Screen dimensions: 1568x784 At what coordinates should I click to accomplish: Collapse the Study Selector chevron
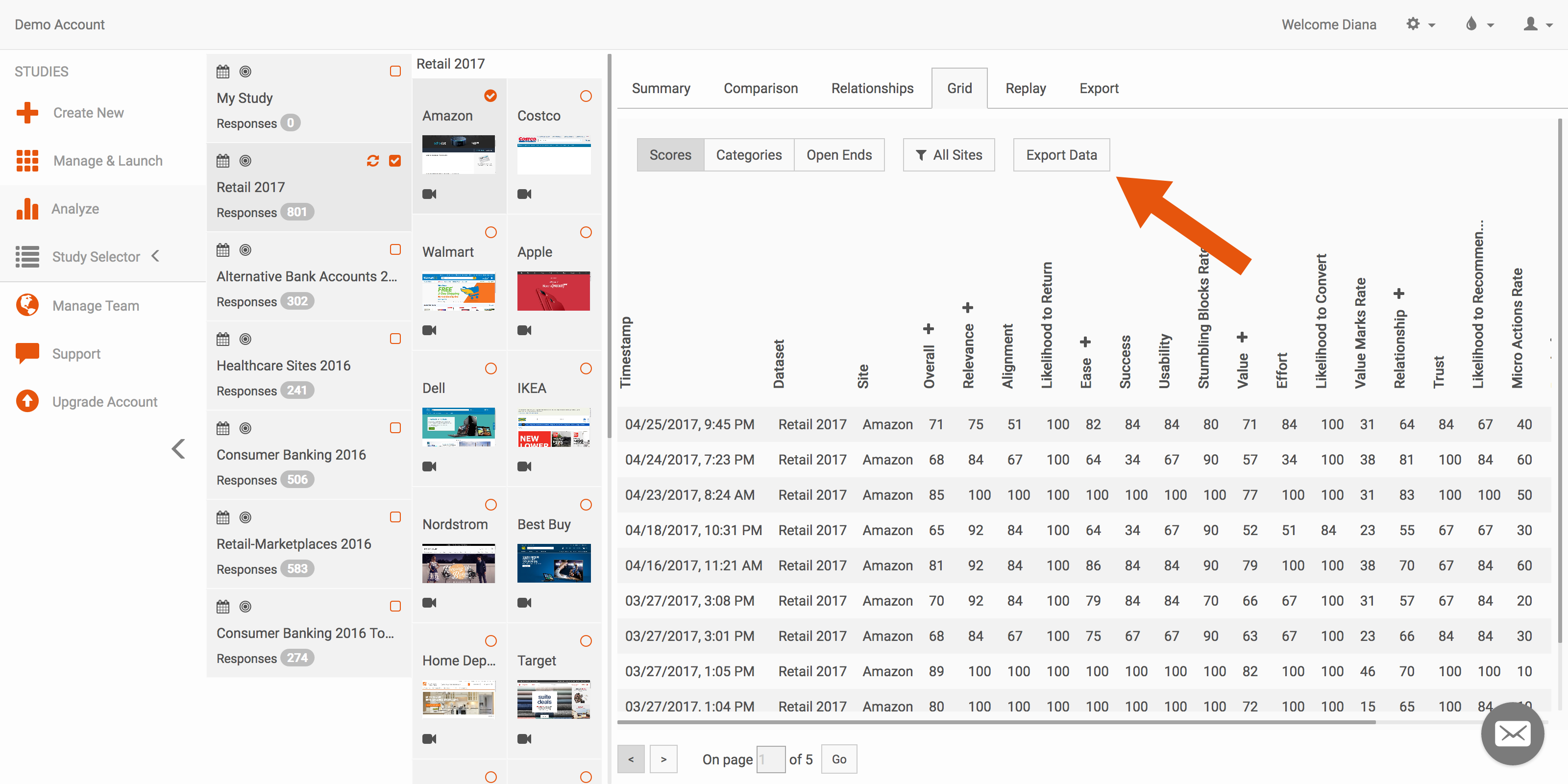[x=155, y=256]
